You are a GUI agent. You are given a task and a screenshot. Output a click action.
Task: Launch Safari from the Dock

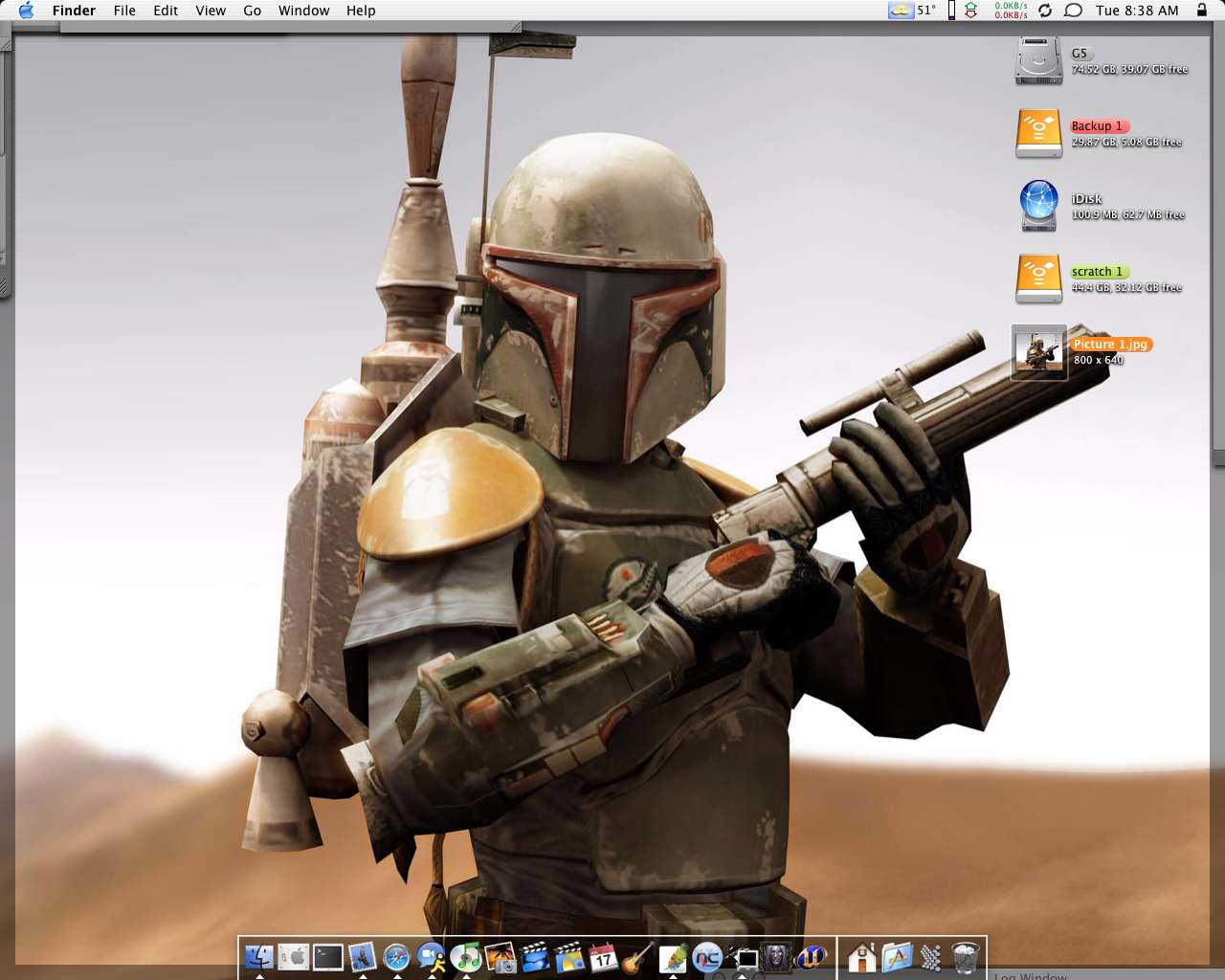click(396, 956)
